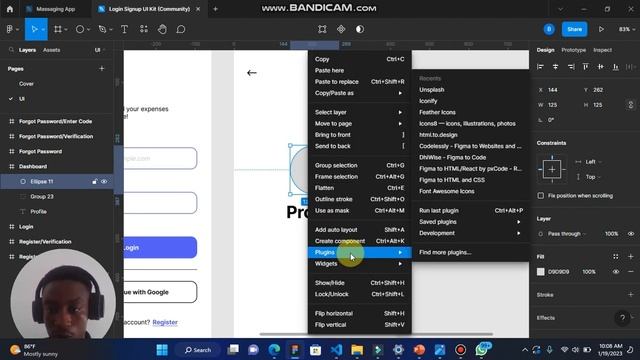The image size is (640, 360).
Task: Expand Copy/Paste as submenu
Action: pyautogui.click(x=359, y=93)
